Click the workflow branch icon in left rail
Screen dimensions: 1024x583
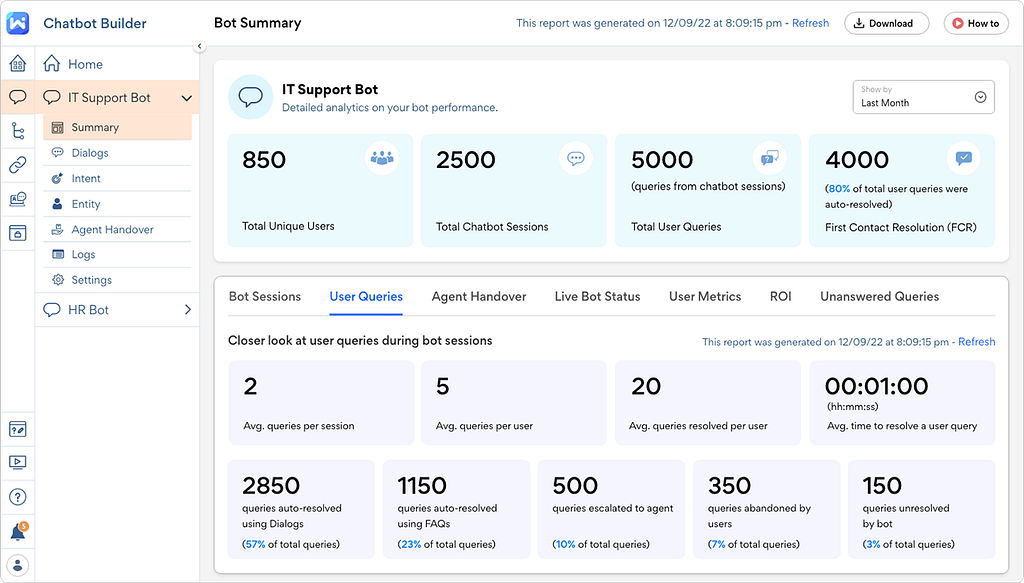(17, 131)
